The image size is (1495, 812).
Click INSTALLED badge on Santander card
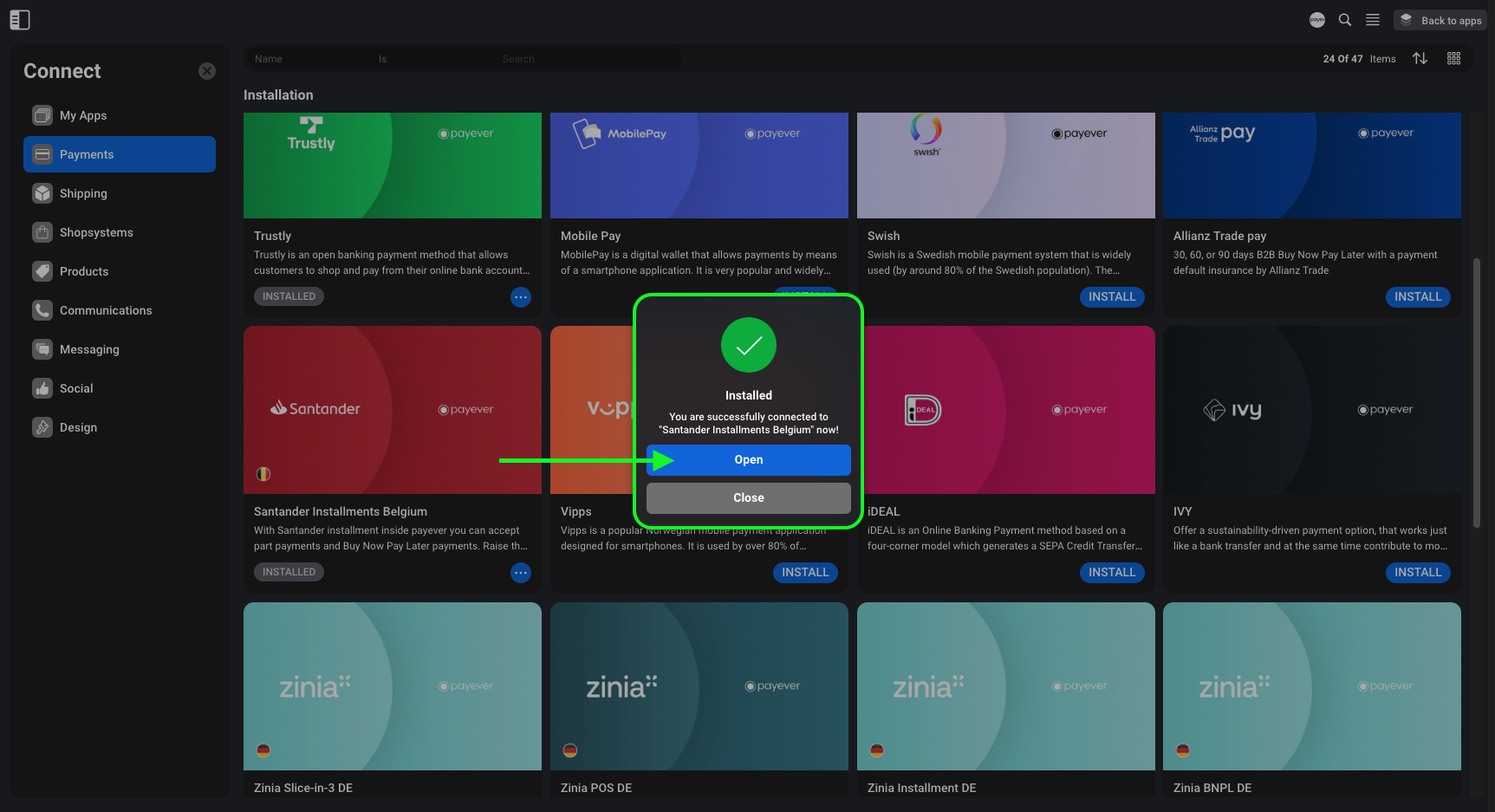[289, 572]
